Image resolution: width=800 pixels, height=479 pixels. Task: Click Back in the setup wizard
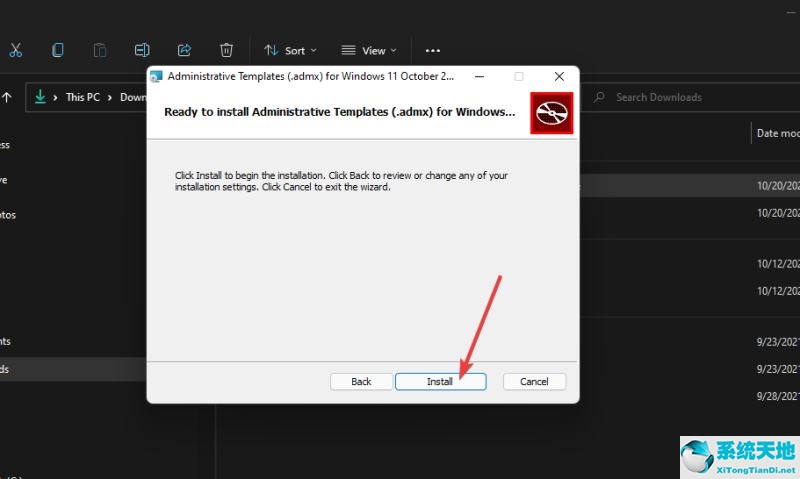tap(361, 382)
